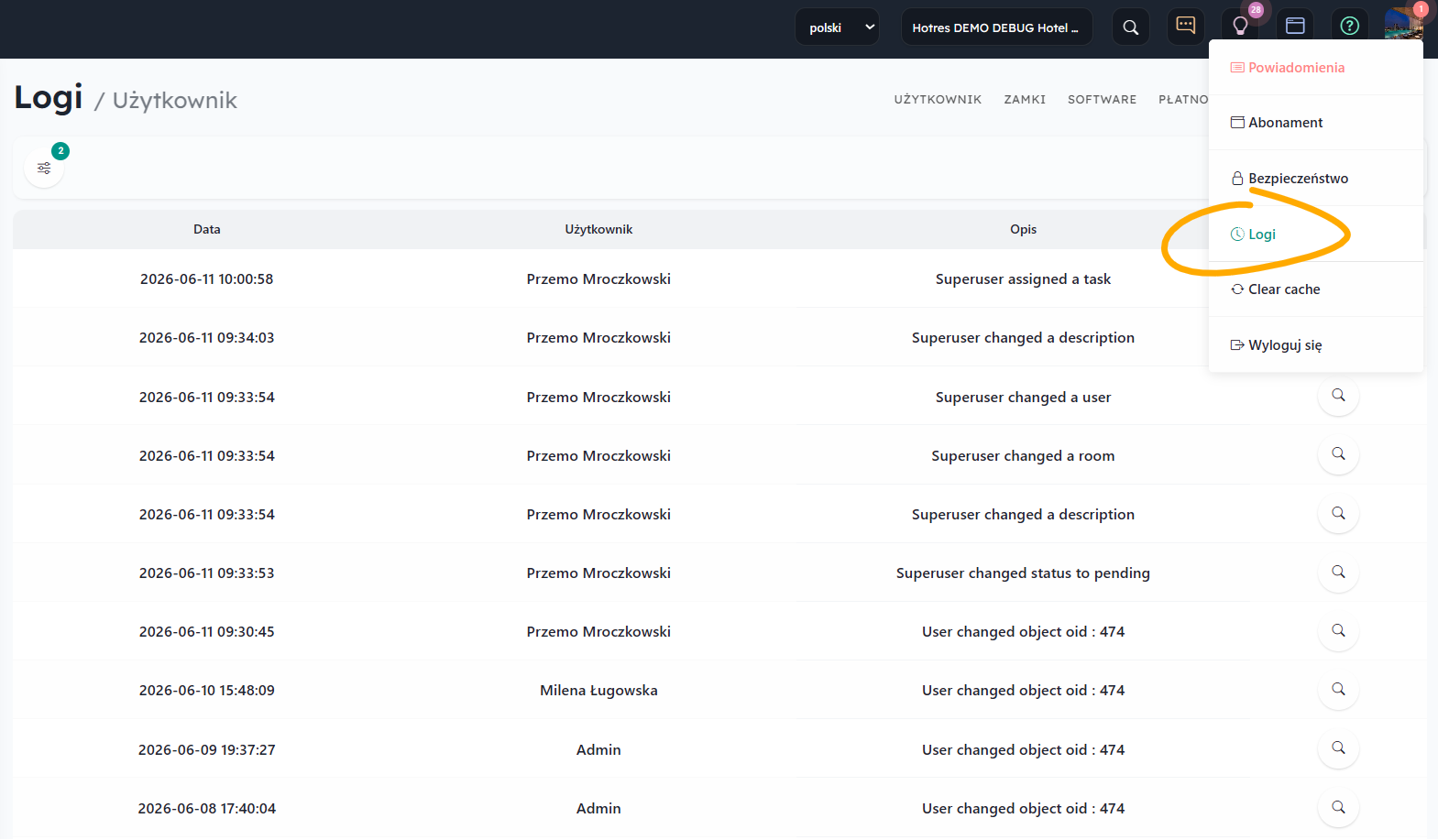Click date 2026-06-10 15:48:09
1438x840 pixels.
(206, 691)
